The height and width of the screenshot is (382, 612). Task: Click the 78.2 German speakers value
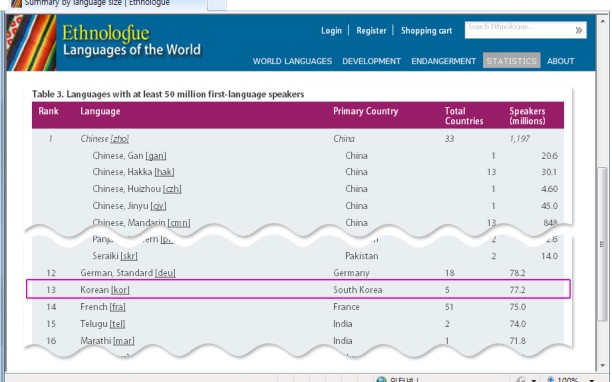(517, 273)
